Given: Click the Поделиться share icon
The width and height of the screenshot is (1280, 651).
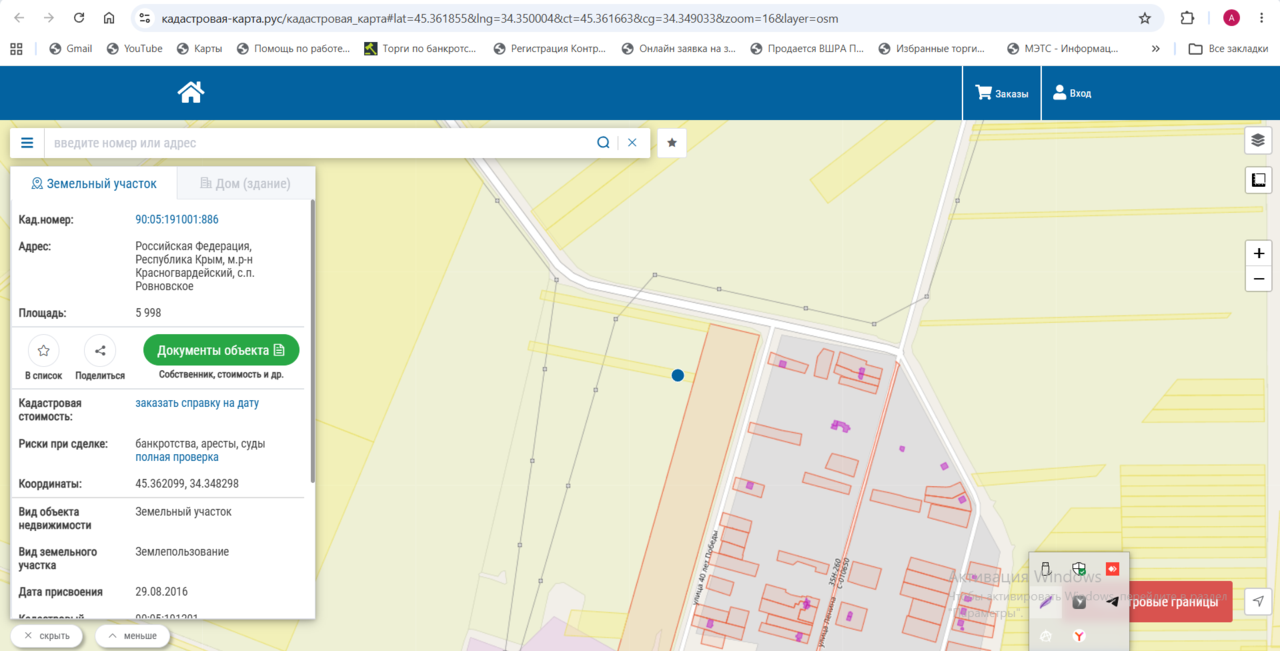Looking at the screenshot, I should pyautogui.click(x=100, y=351).
